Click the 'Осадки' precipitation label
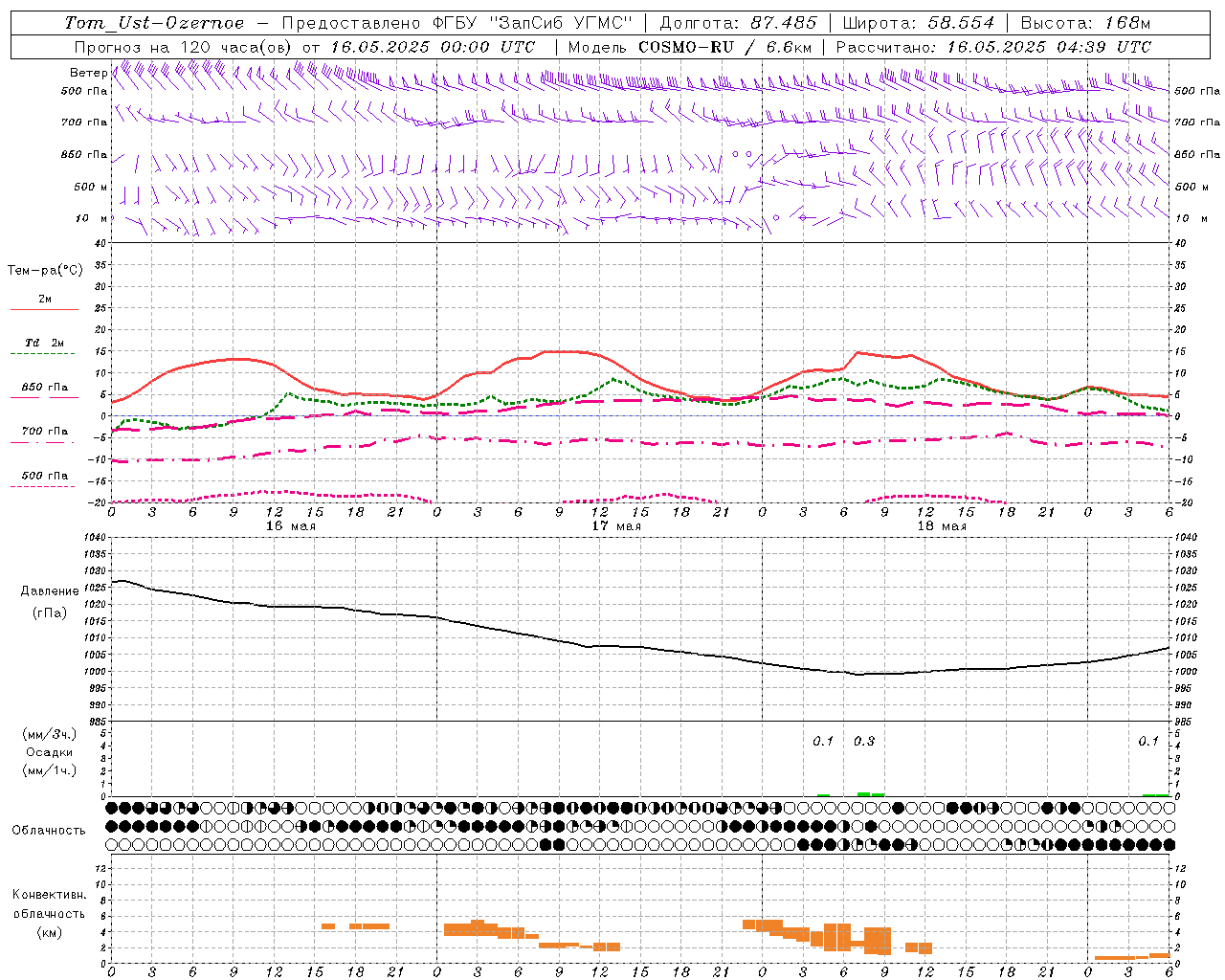This screenshot has width=1225, height=980. pos(50,752)
